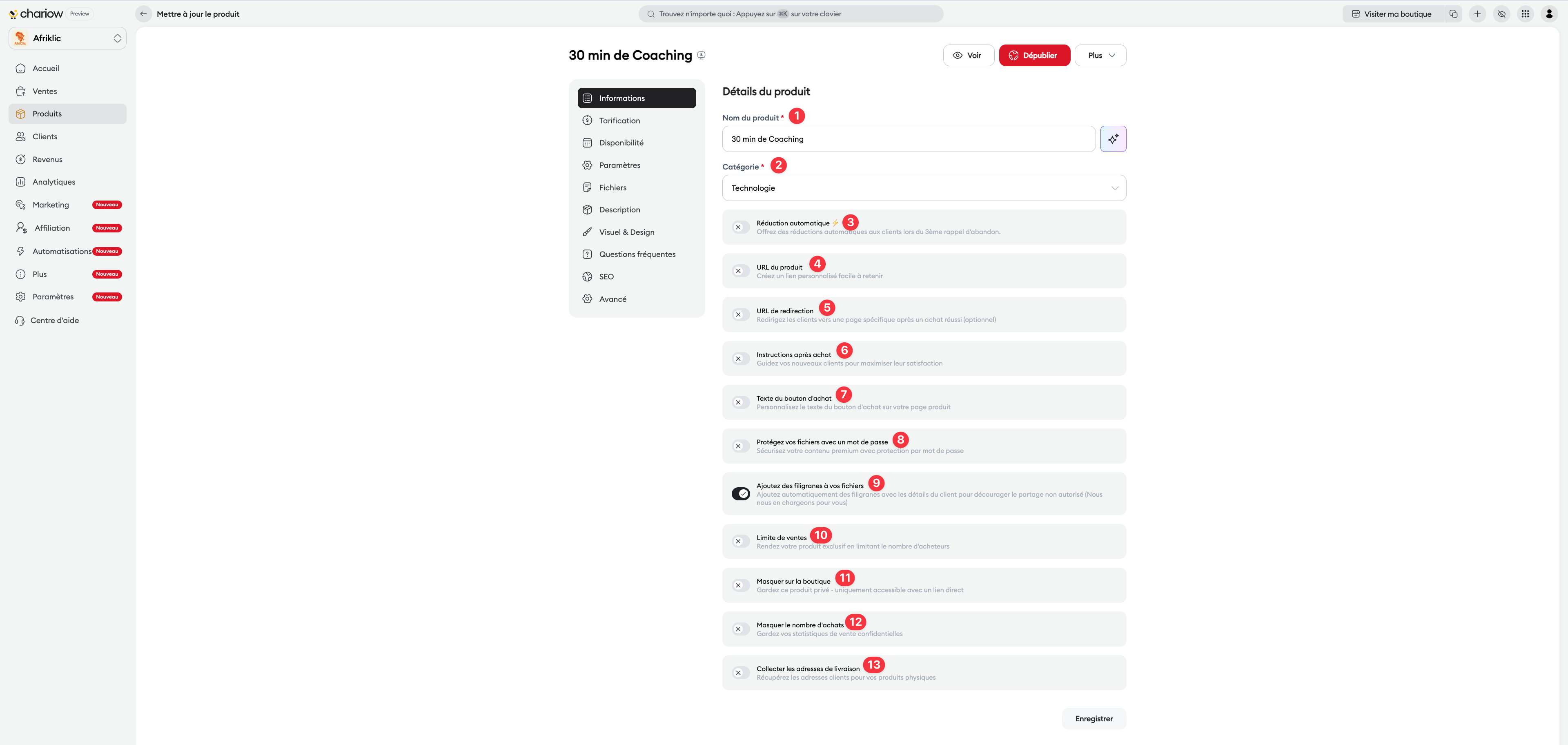The height and width of the screenshot is (745, 1568).
Task: Open the Catégorie Technologie dropdown
Action: 923,188
